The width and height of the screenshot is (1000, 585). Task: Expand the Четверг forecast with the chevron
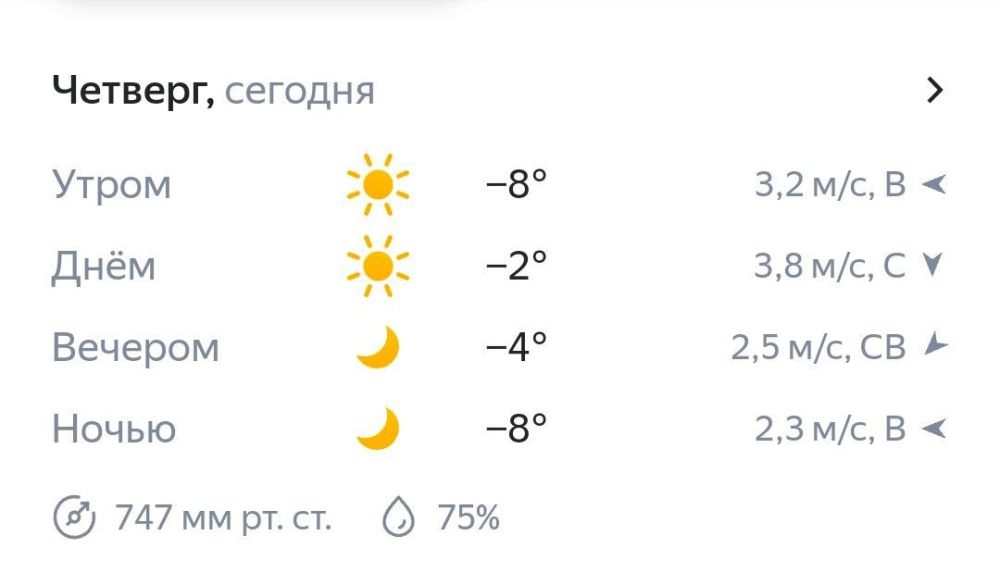point(936,89)
